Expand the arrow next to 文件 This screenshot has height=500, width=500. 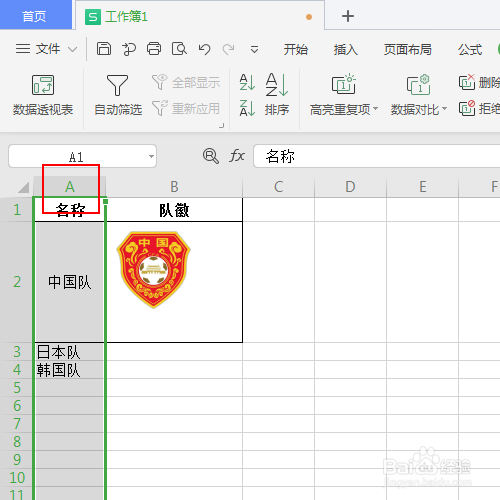pos(72,50)
